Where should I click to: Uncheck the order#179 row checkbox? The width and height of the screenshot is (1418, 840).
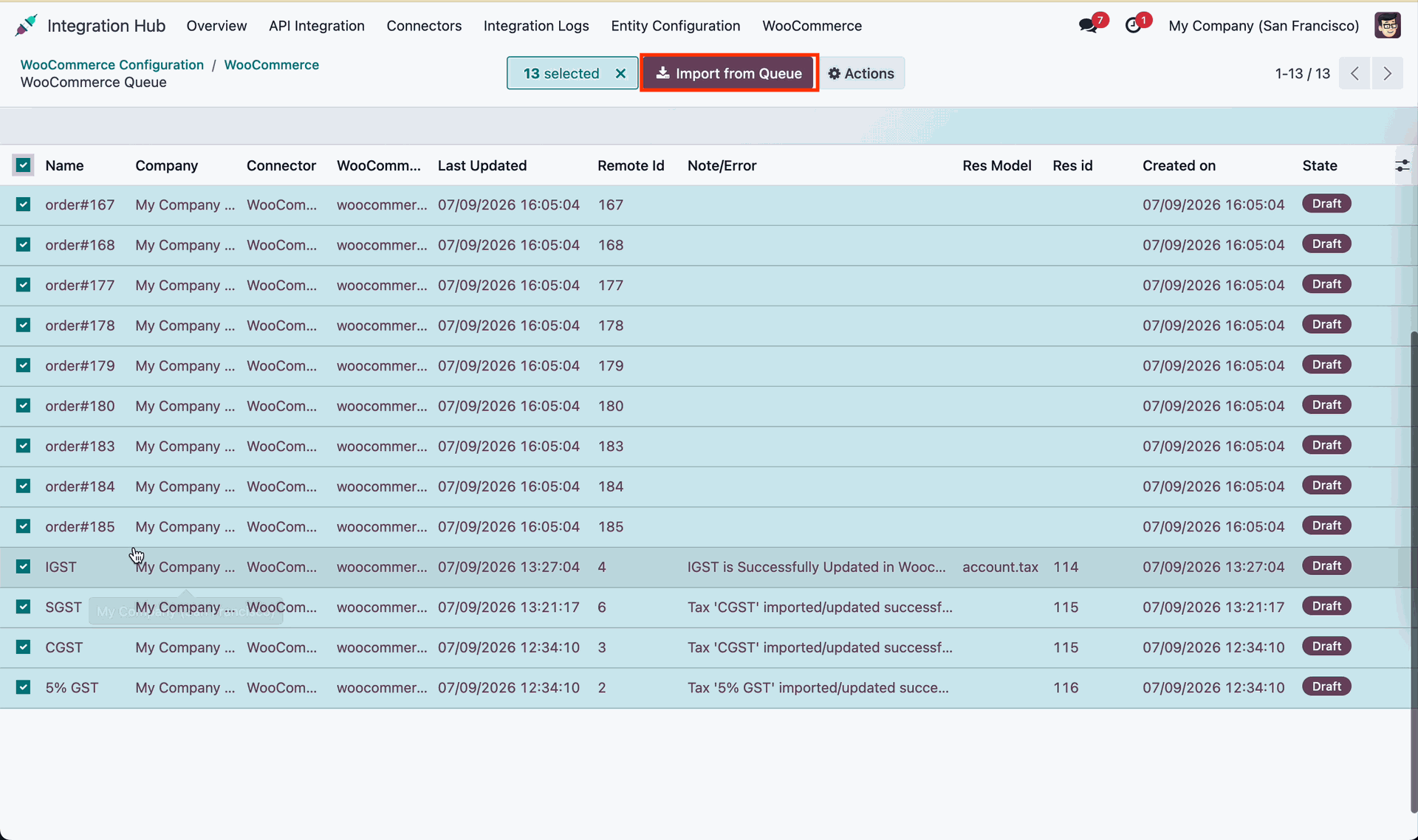coord(24,365)
